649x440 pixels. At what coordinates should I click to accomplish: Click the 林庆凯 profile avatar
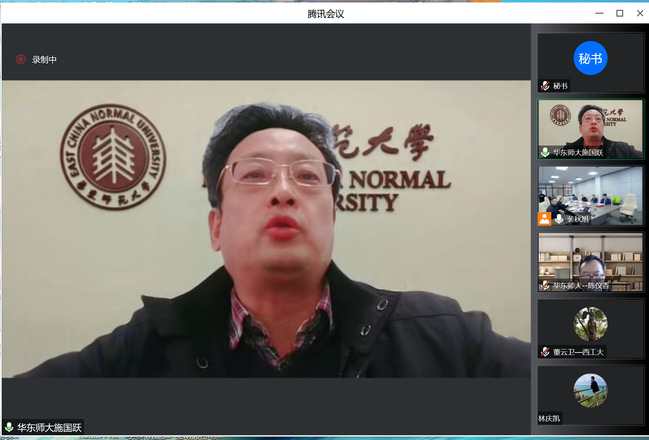pyautogui.click(x=590, y=390)
